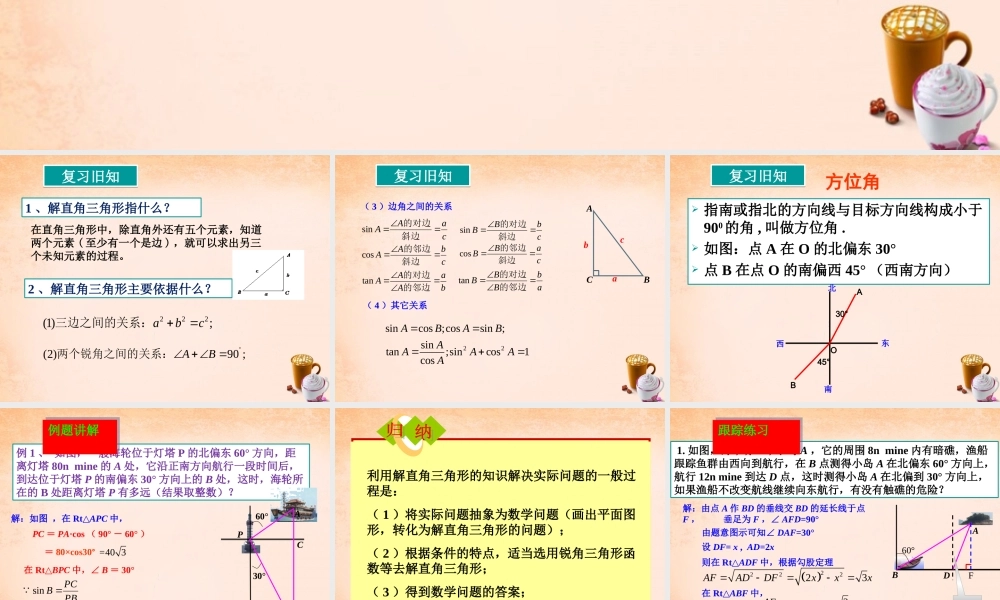Click the line "(2)两个锐角之间的关系"
This screenshot has width=1000, height=600.
point(144,353)
